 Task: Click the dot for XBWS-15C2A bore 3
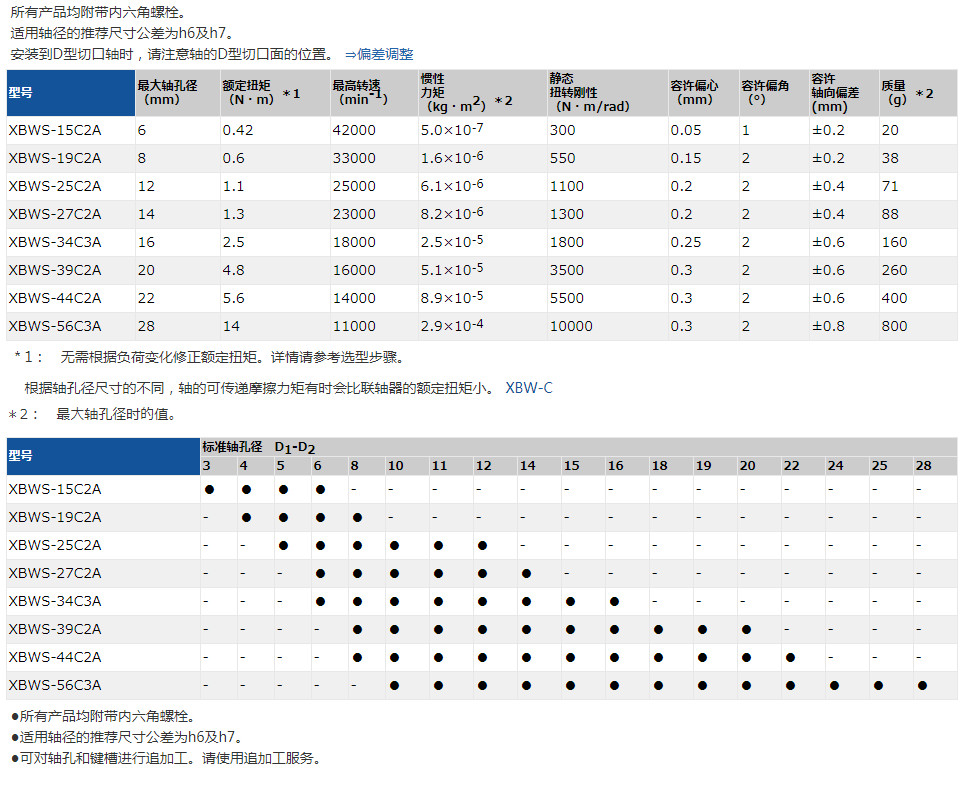[x=210, y=490]
